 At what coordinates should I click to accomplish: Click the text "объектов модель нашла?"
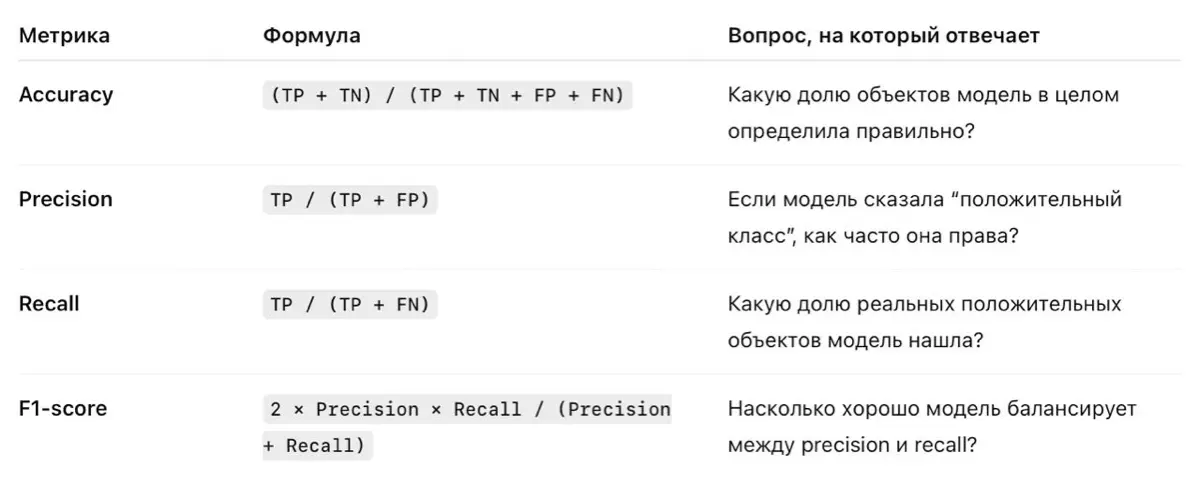pos(856,340)
